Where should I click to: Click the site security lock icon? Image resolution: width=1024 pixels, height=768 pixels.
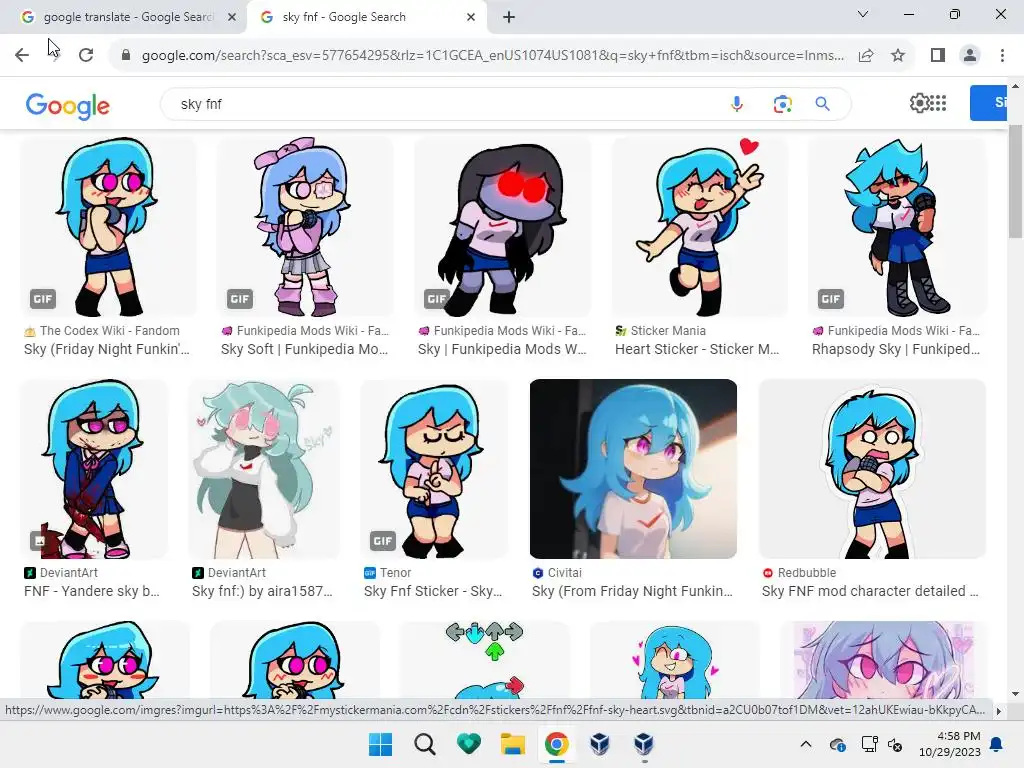click(x=126, y=55)
